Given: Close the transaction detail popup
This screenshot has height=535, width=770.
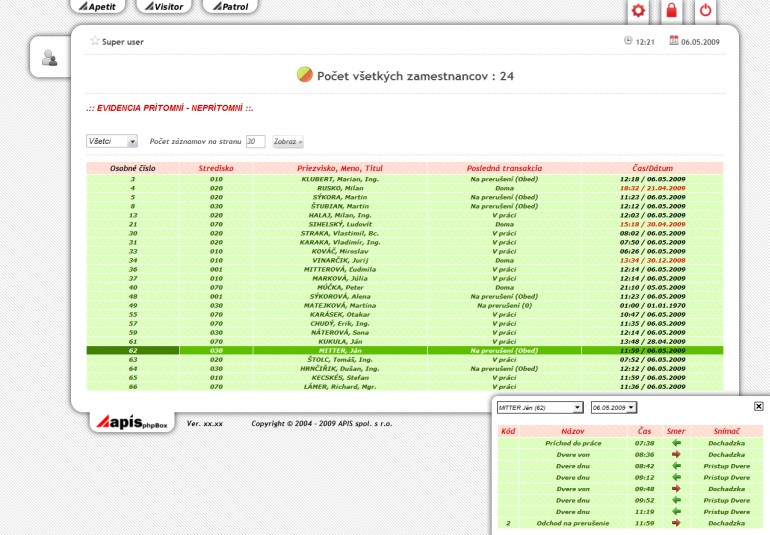Looking at the screenshot, I should click(758, 406).
